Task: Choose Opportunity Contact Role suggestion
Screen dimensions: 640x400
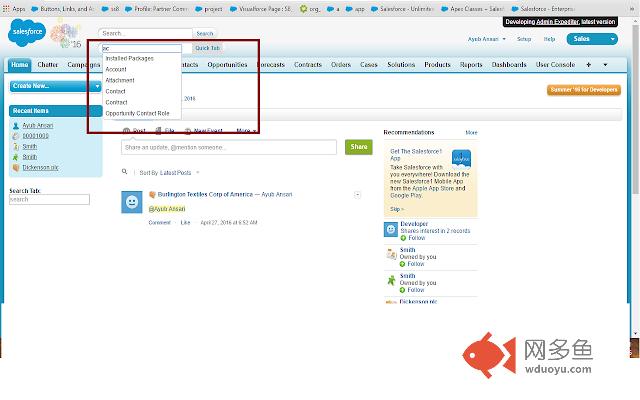Action: coord(137,113)
